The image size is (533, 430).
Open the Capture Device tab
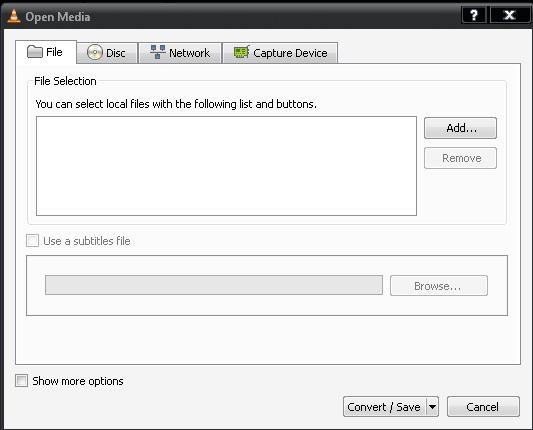pyautogui.click(x=280, y=53)
